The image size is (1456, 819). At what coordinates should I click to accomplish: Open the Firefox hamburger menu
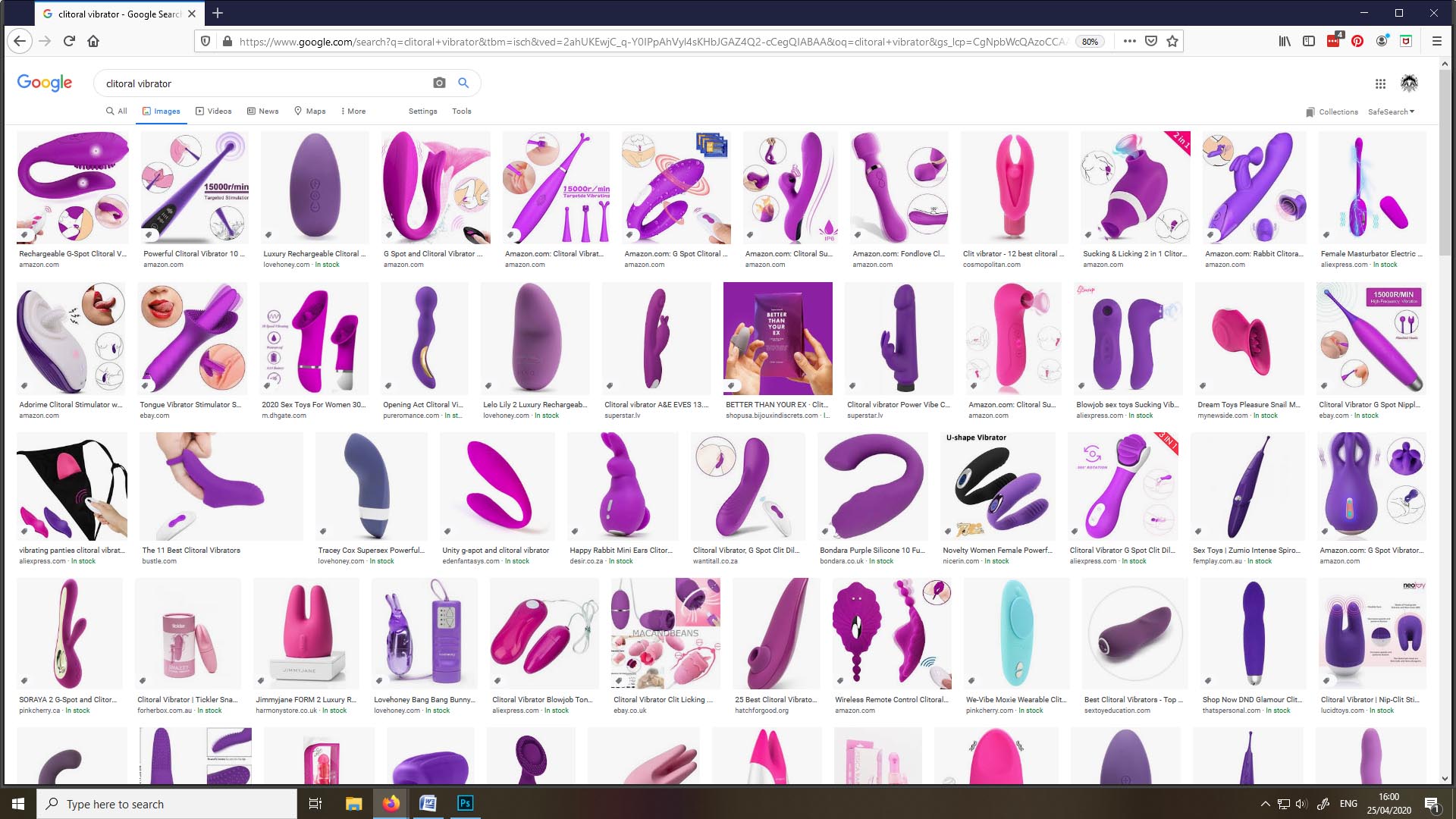click(x=1436, y=41)
